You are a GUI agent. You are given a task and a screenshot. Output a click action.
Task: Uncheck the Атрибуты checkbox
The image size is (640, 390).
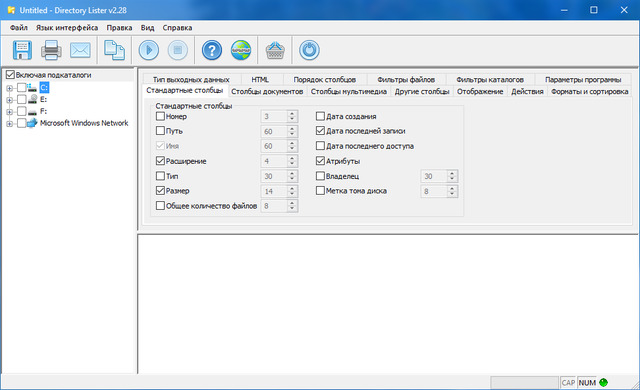click(320, 161)
